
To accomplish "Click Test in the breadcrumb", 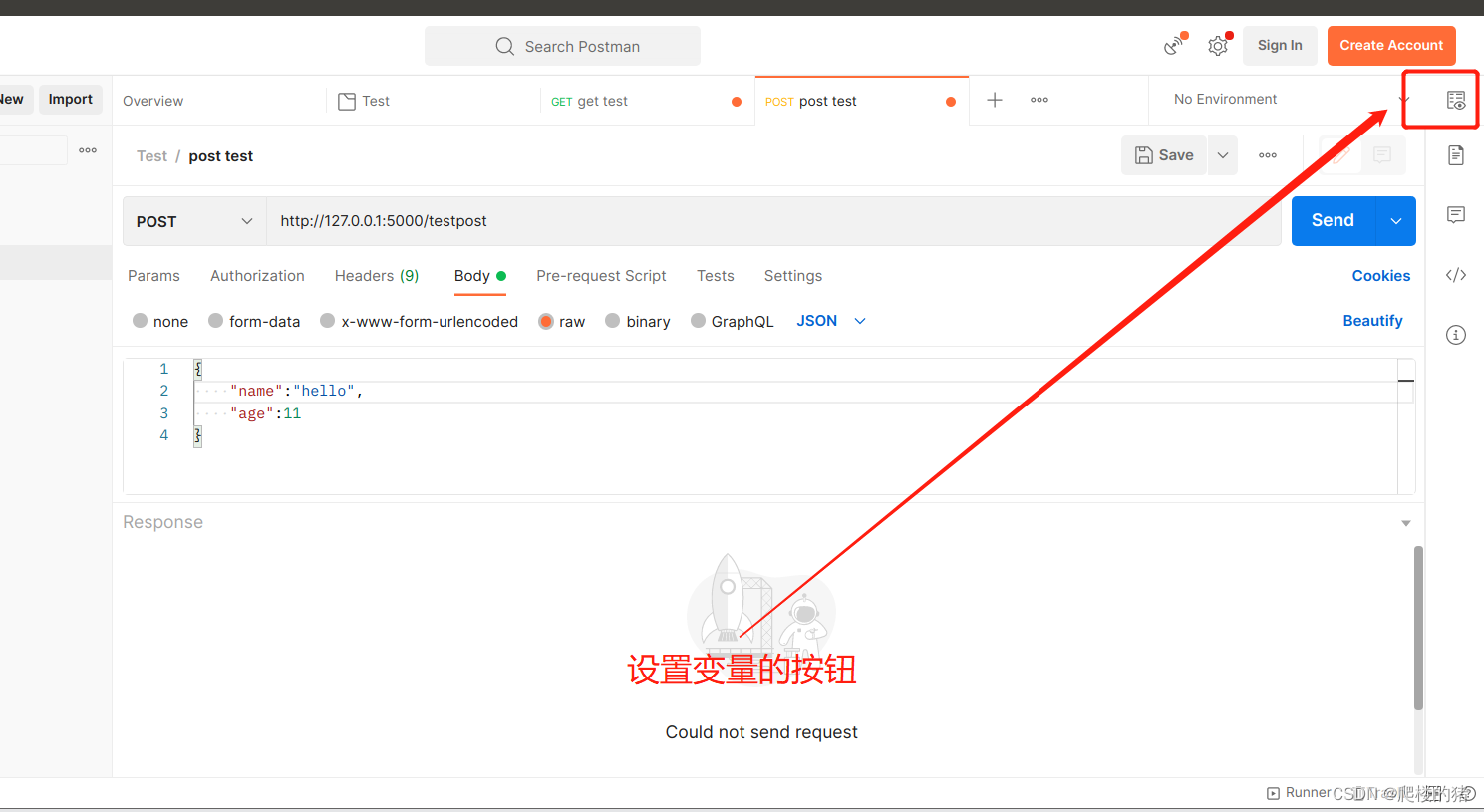I will pos(151,156).
